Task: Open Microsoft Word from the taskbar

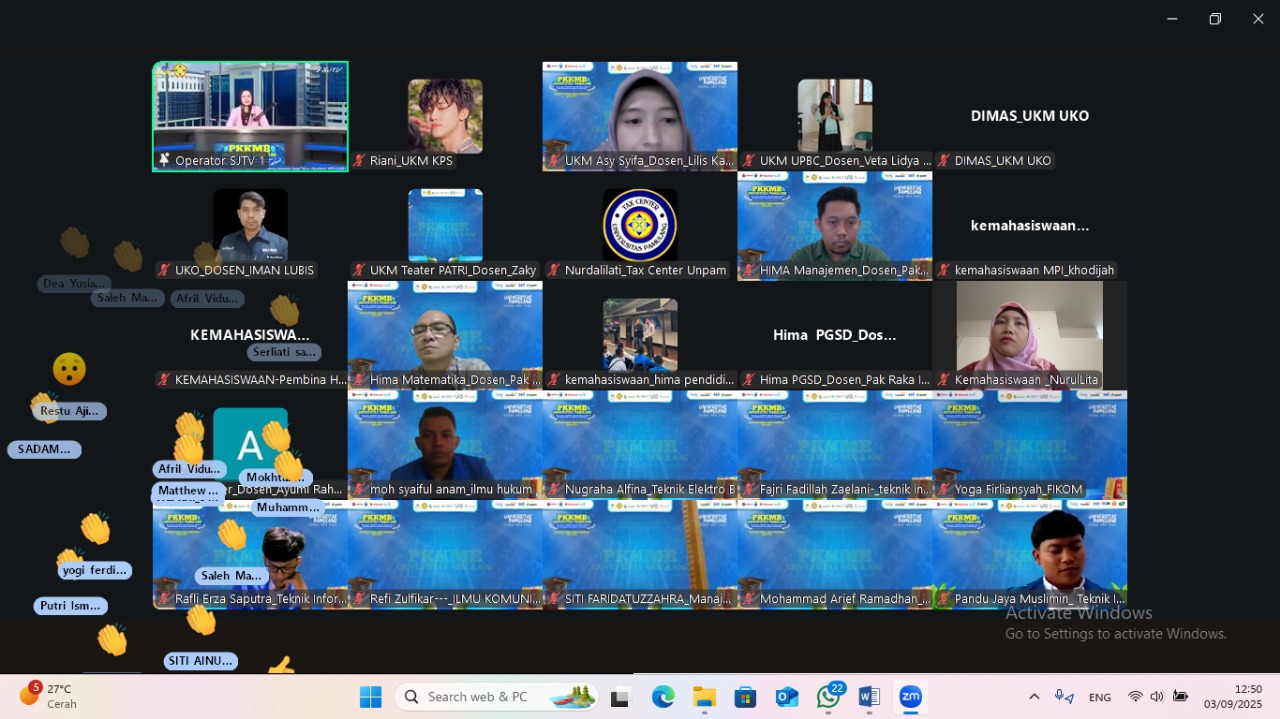Action: pos(869,697)
